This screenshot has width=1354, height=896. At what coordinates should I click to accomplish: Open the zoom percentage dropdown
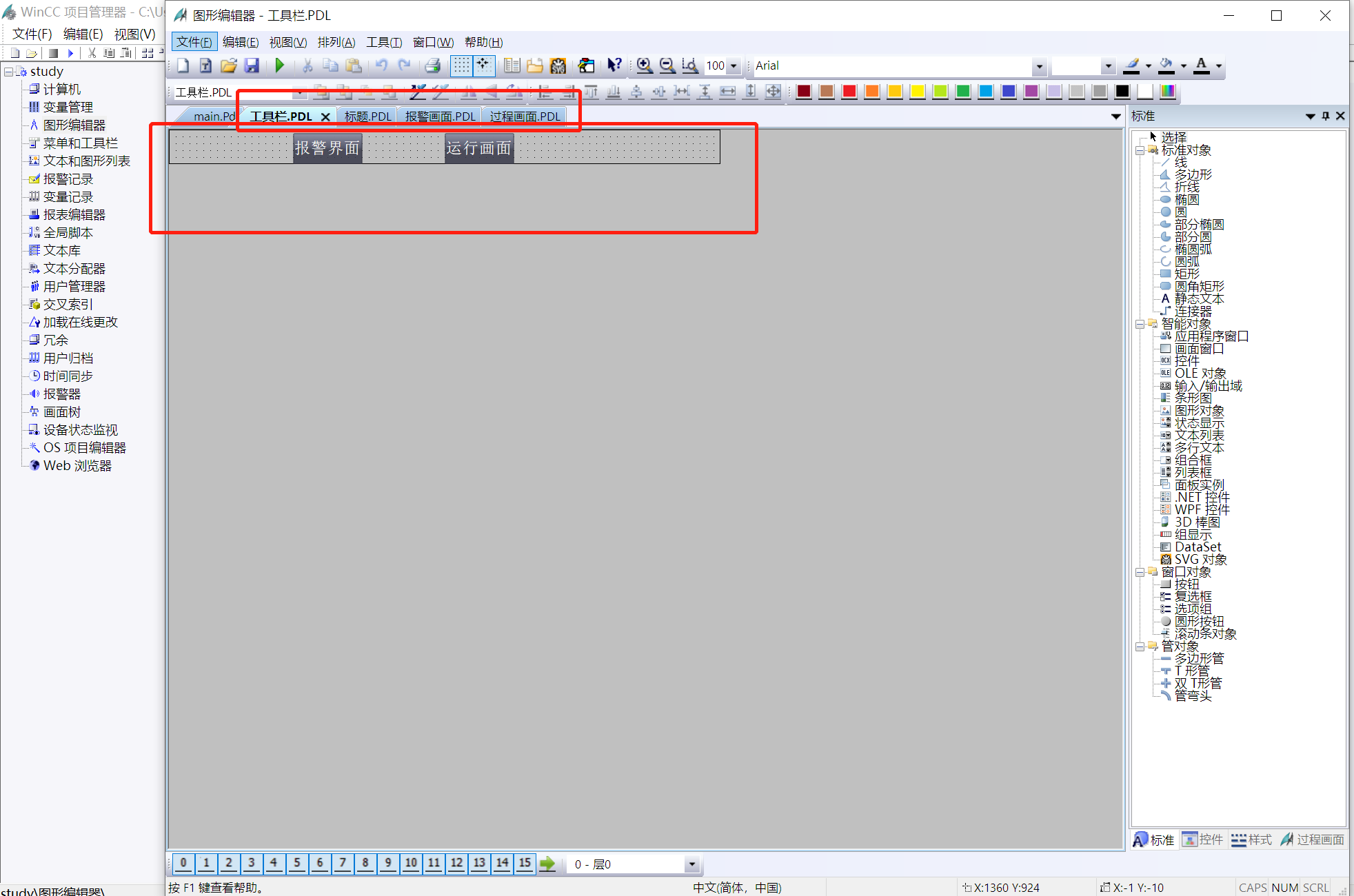(734, 66)
